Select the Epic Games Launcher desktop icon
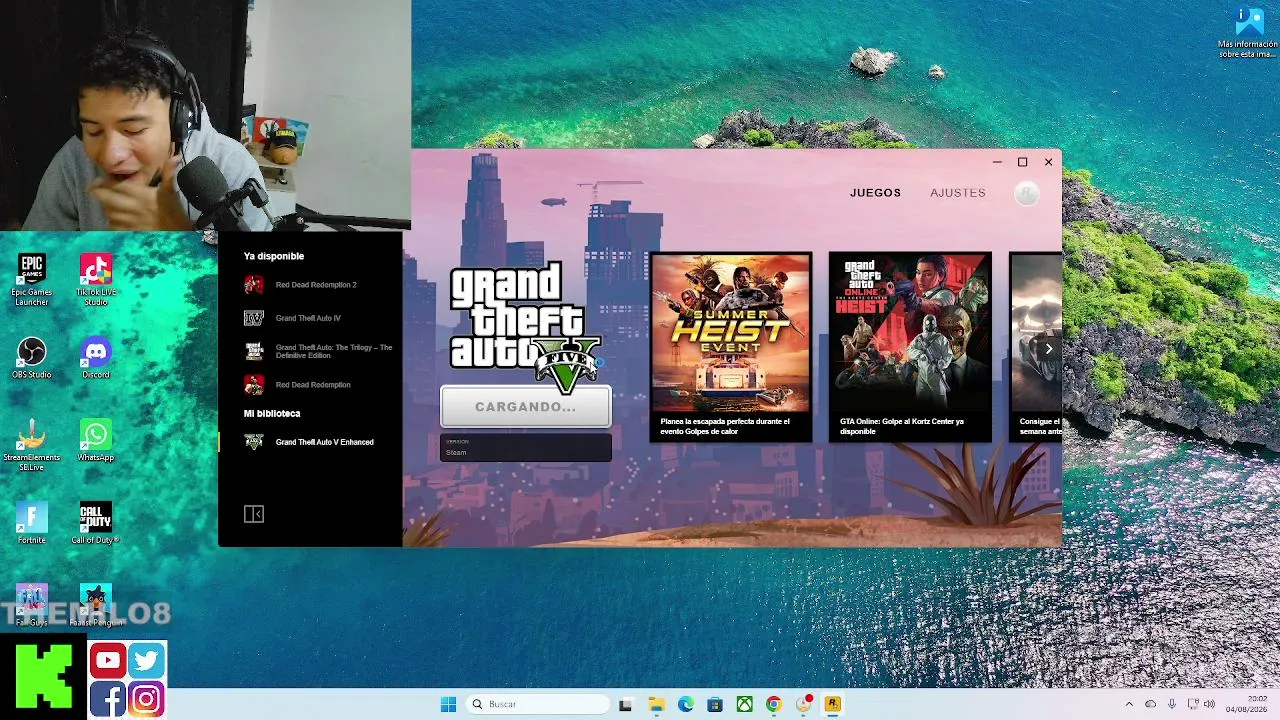 click(32, 280)
